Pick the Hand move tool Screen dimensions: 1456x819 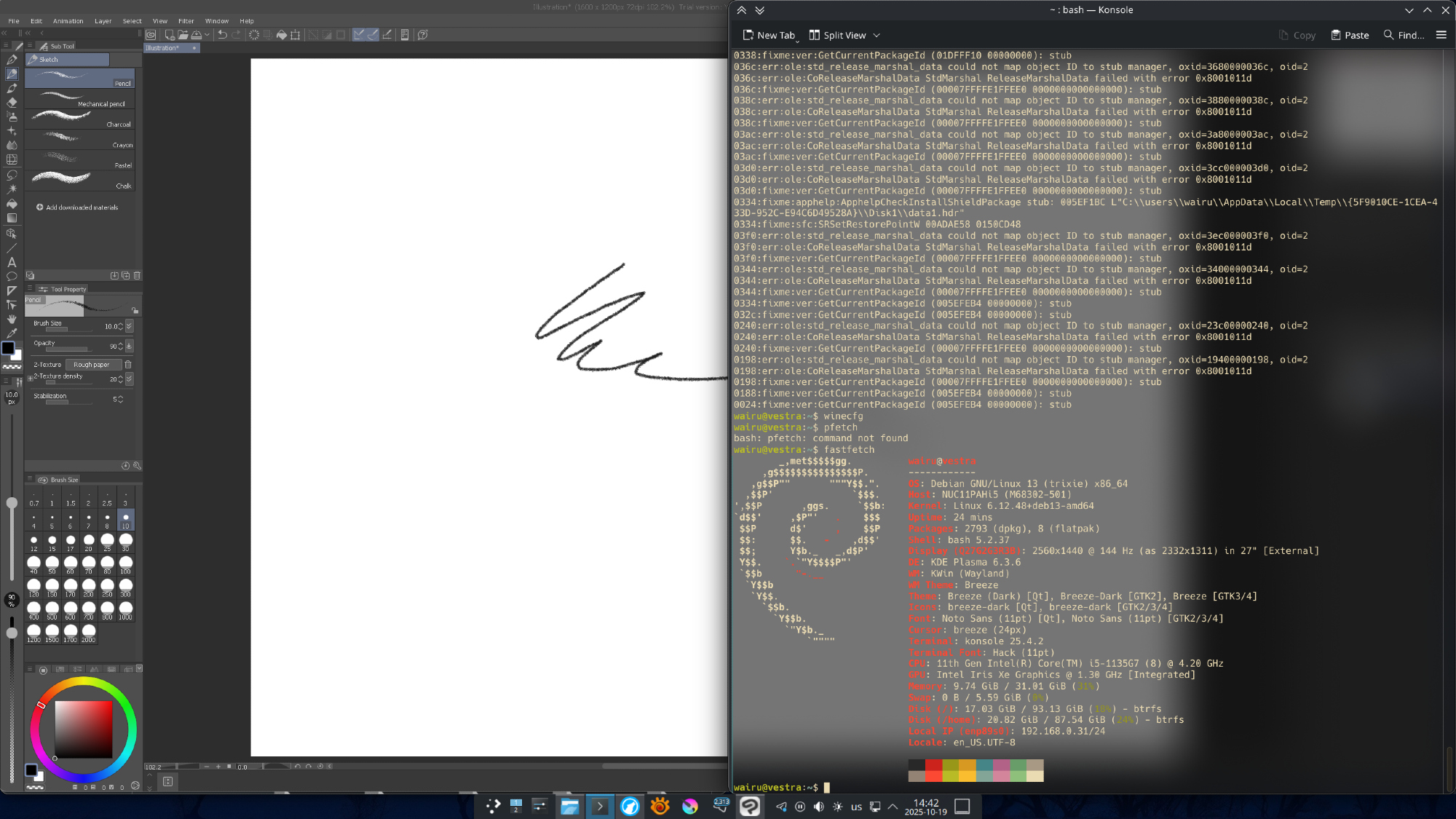(12, 319)
